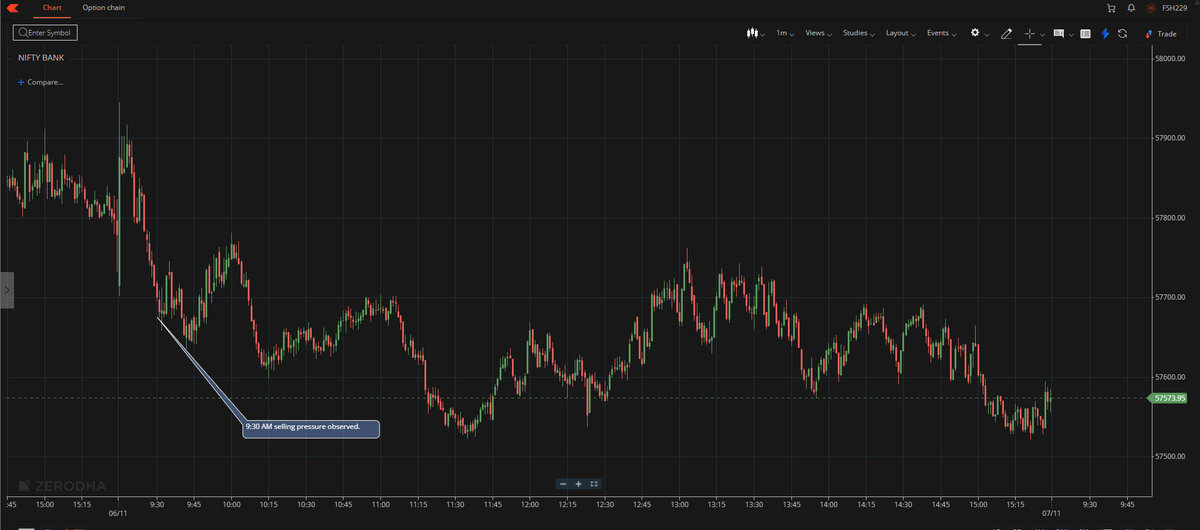Viewport: 1200px width, 530px height.
Task: Click the 14:15 time axis label
Action: pos(867,504)
